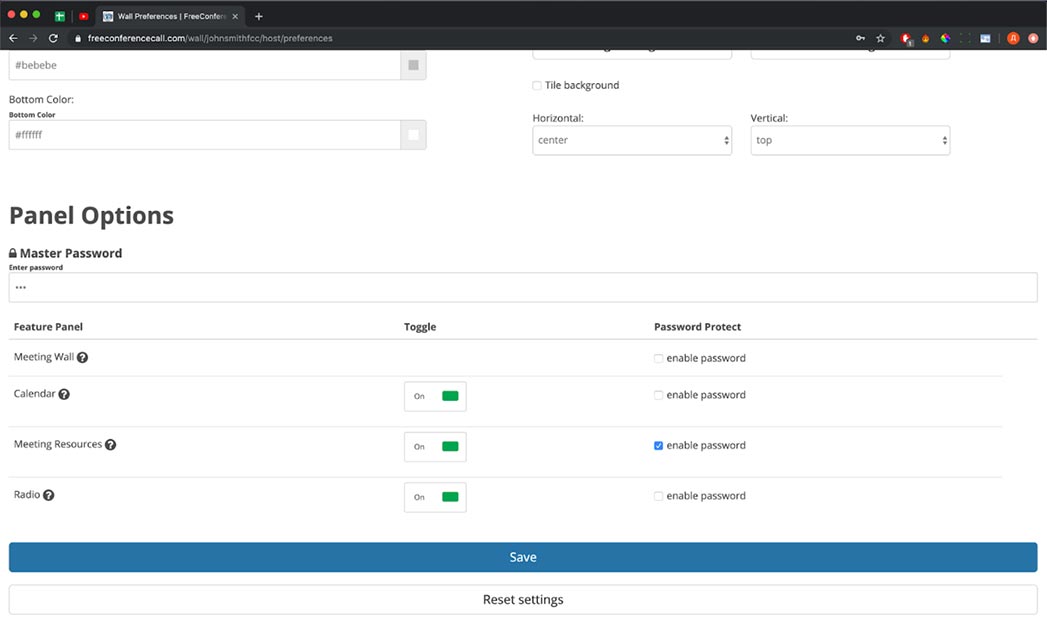
Task: Reload the page using the refresh icon
Action: coord(53,38)
